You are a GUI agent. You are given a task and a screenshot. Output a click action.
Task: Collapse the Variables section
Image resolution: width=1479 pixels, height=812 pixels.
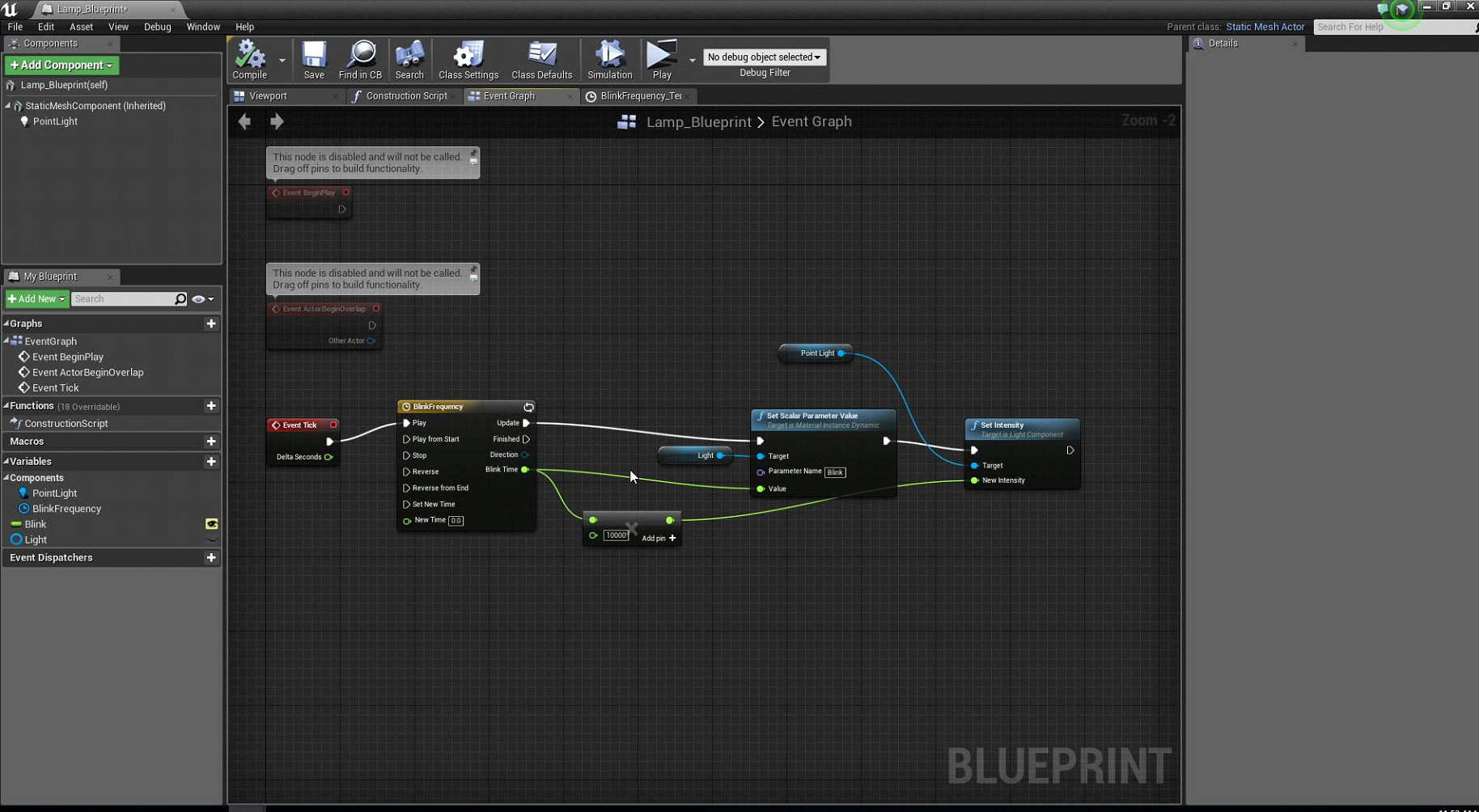(x=6, y=461)
